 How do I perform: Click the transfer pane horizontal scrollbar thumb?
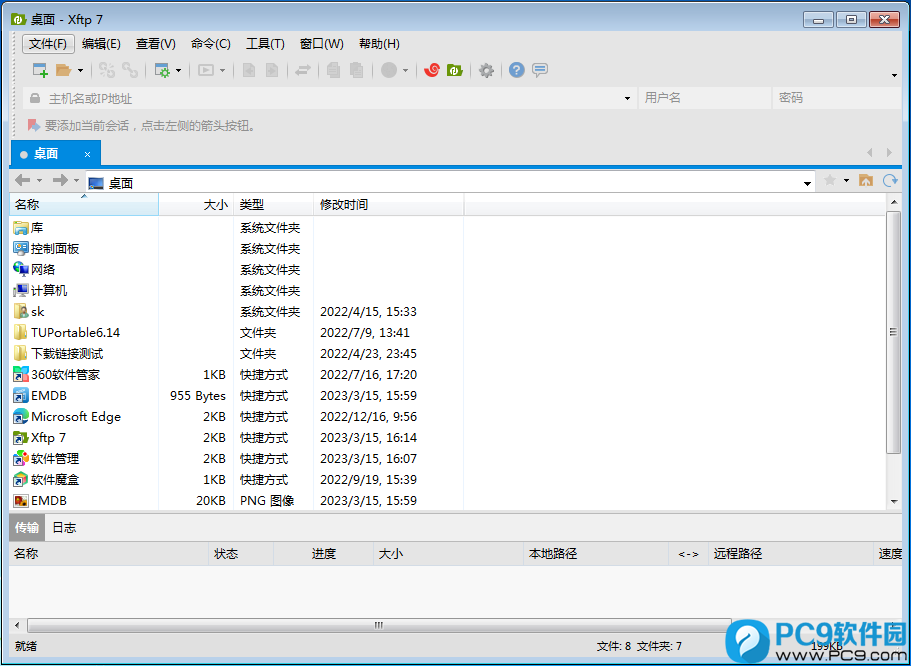[x=379, y=625]
